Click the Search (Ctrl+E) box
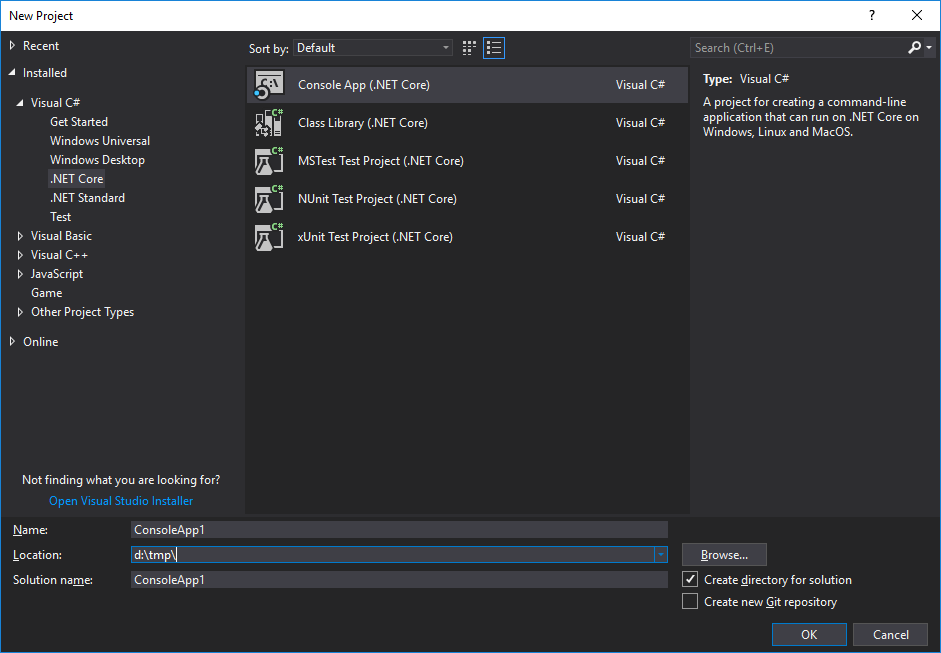Viewport: 941px width, 653px height. tap(798, 47)
